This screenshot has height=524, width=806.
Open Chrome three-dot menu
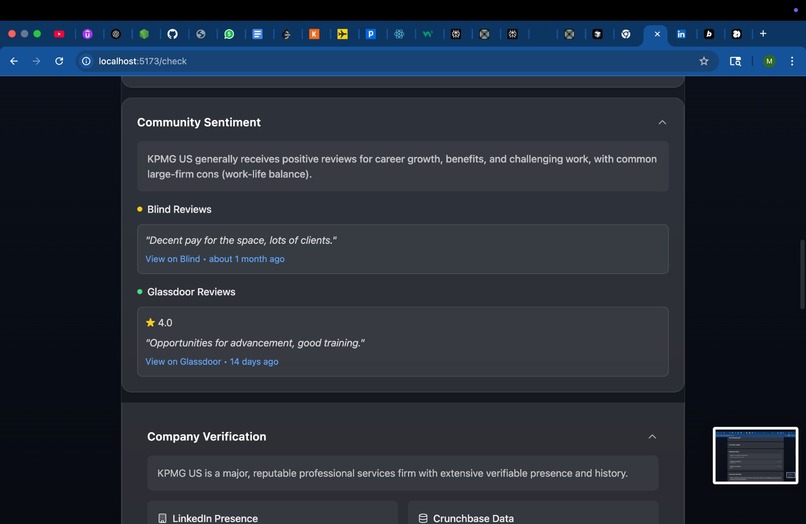(792, 61)
